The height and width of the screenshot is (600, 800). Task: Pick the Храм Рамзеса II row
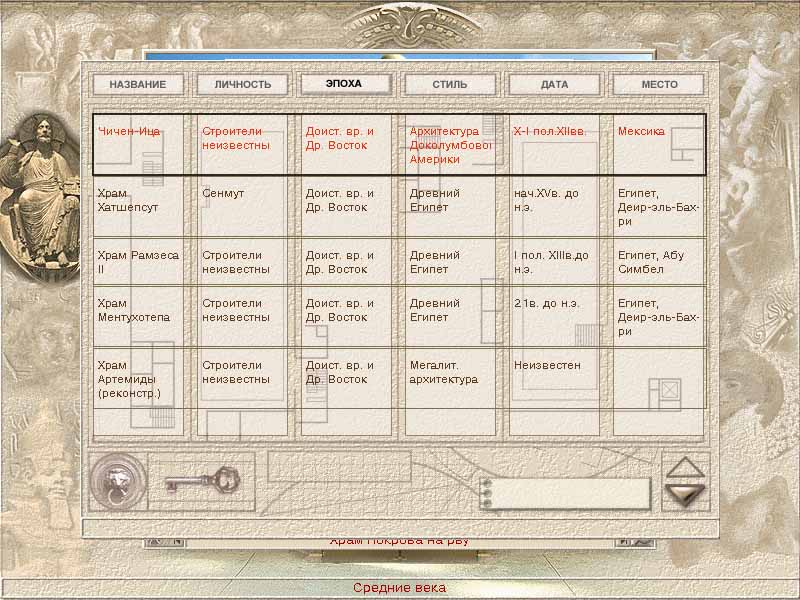click(138, 262)
